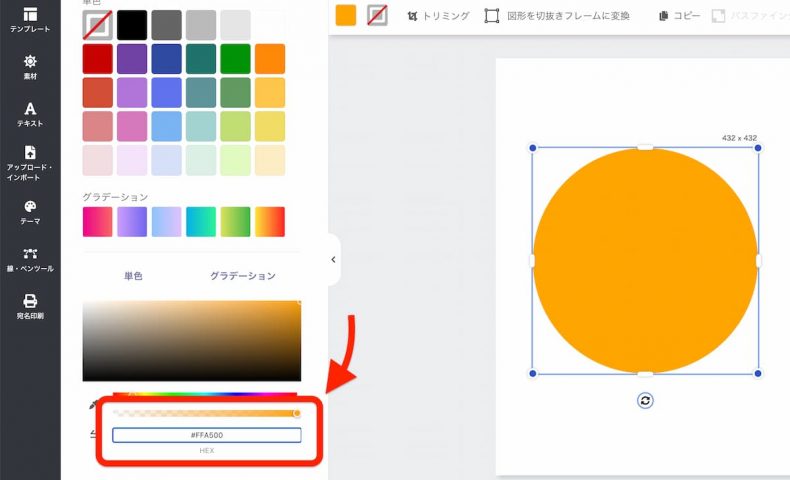Image resolution: width=790 pixels, height=480 pixels.
Task: Open the 宛名印刷 printing panel
Action: (30, 306)
